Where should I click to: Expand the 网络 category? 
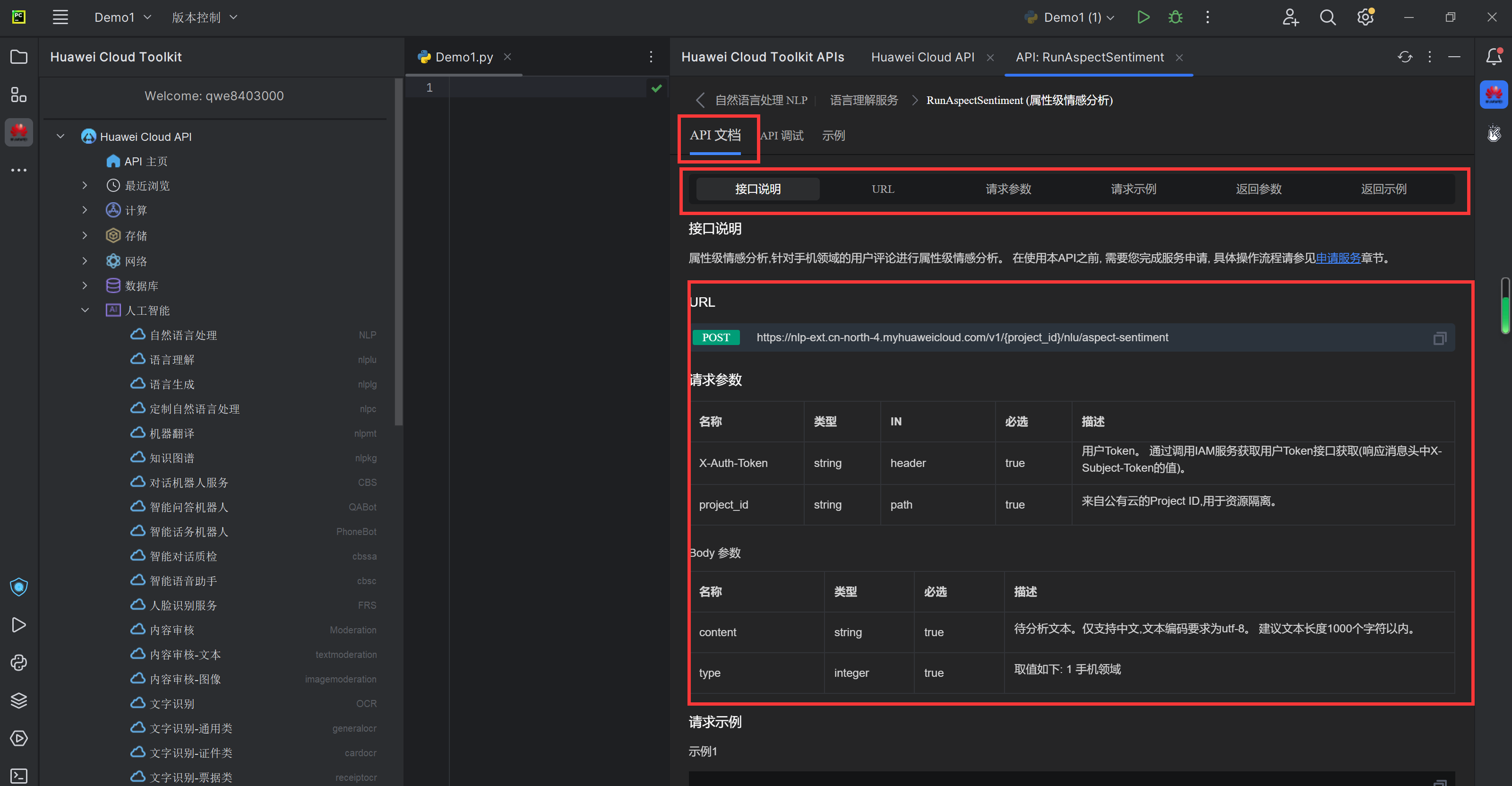click(85, 260)
